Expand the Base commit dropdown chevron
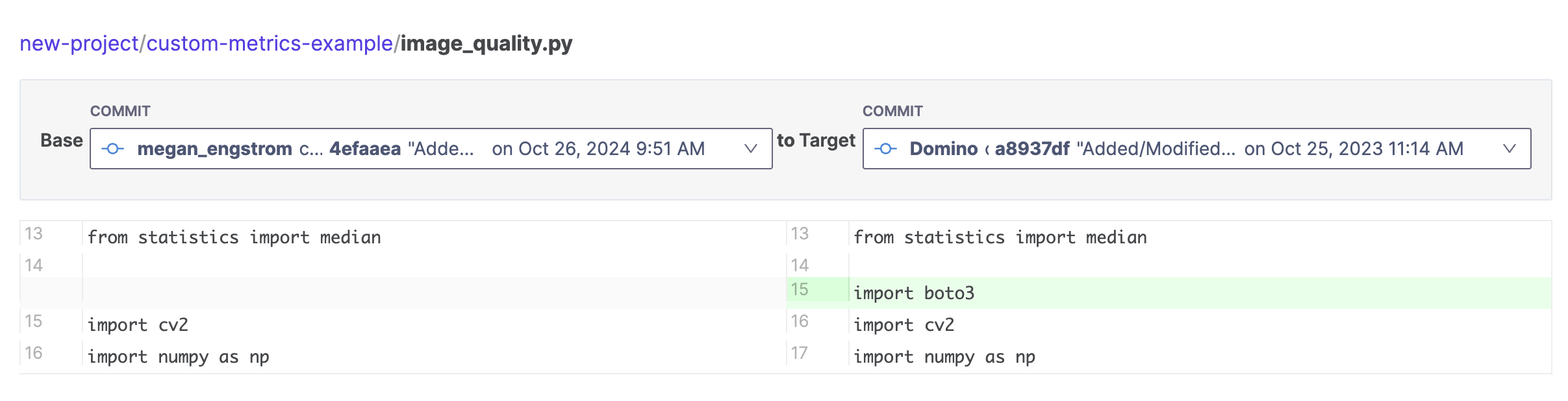 (x=750, y=149)
